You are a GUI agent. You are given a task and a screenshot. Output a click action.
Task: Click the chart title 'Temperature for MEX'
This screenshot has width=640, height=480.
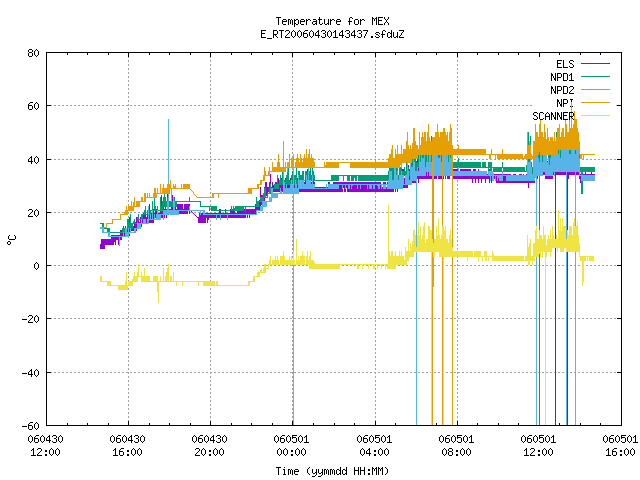tap(332, 21)
